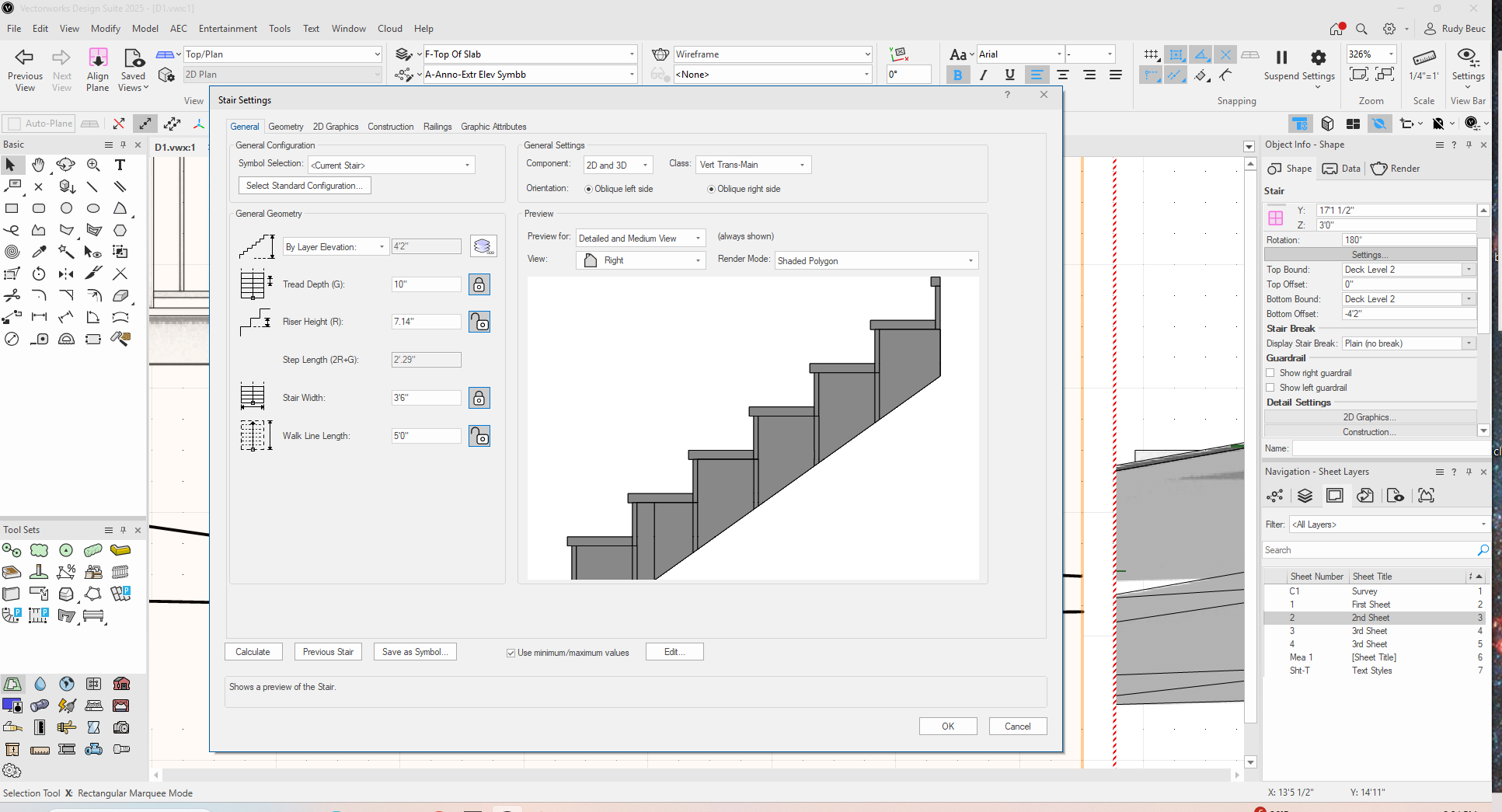This screenshot has height=812, width=1502.
Task: Click the Align Plane icon
Action: 98,58
